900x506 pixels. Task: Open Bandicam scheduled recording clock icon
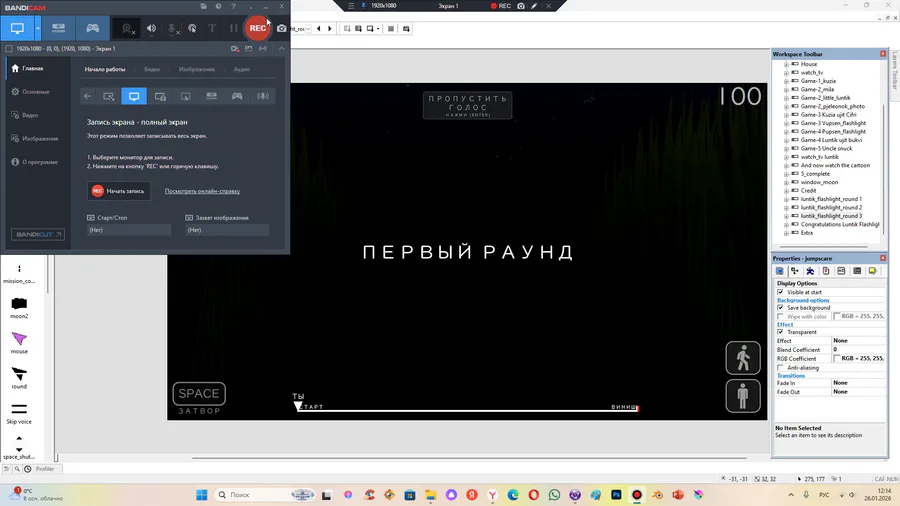(218, 6)
